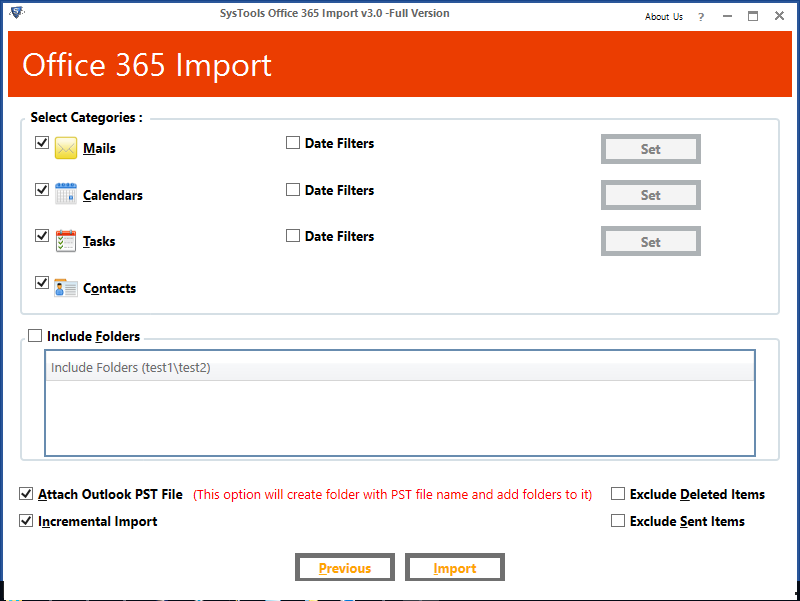Viewport: 800px width, 601px height.
Task: Tick the Include Folders checkbox
Action: point(35,335)
